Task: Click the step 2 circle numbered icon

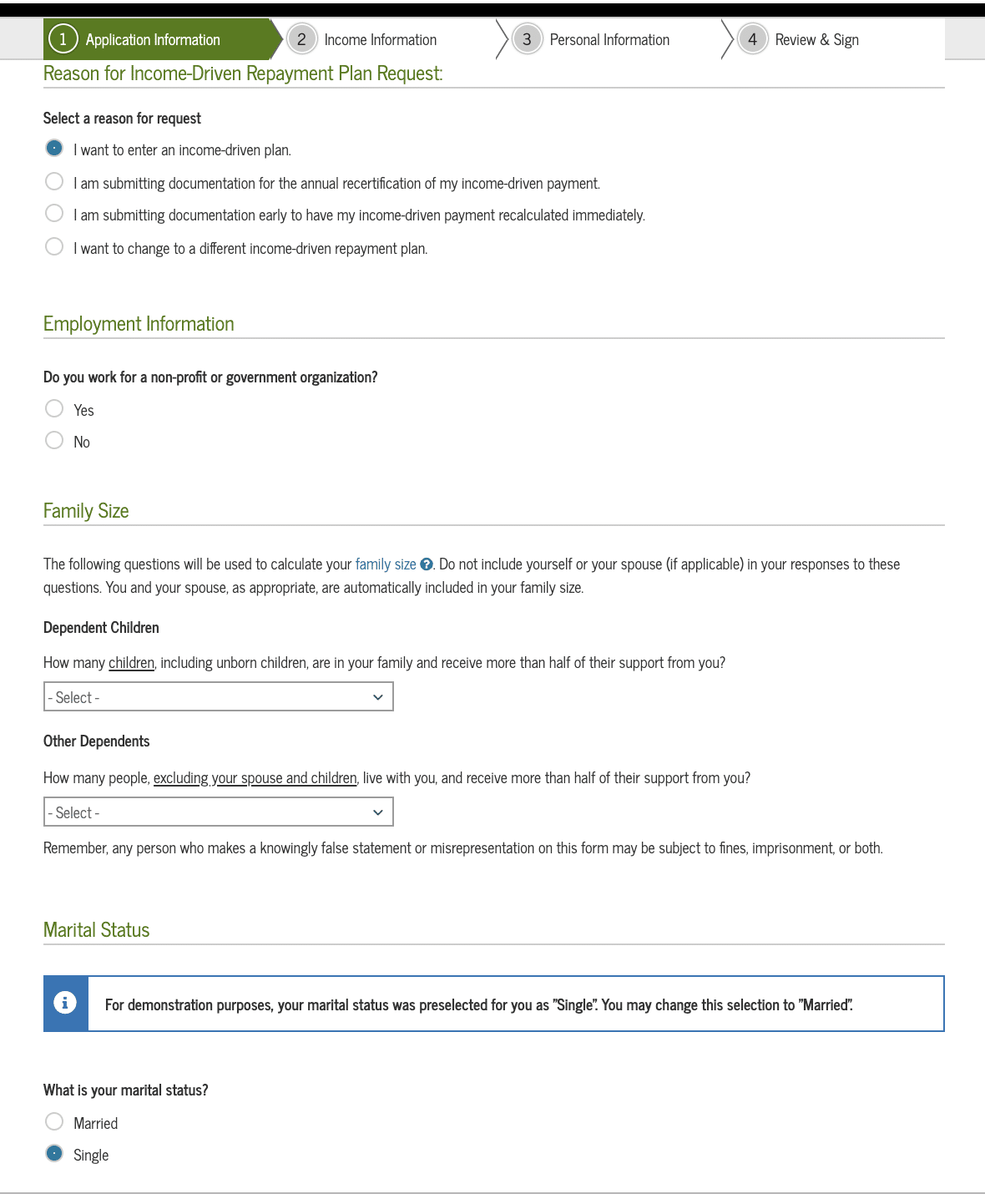Action: click(301, 39)
